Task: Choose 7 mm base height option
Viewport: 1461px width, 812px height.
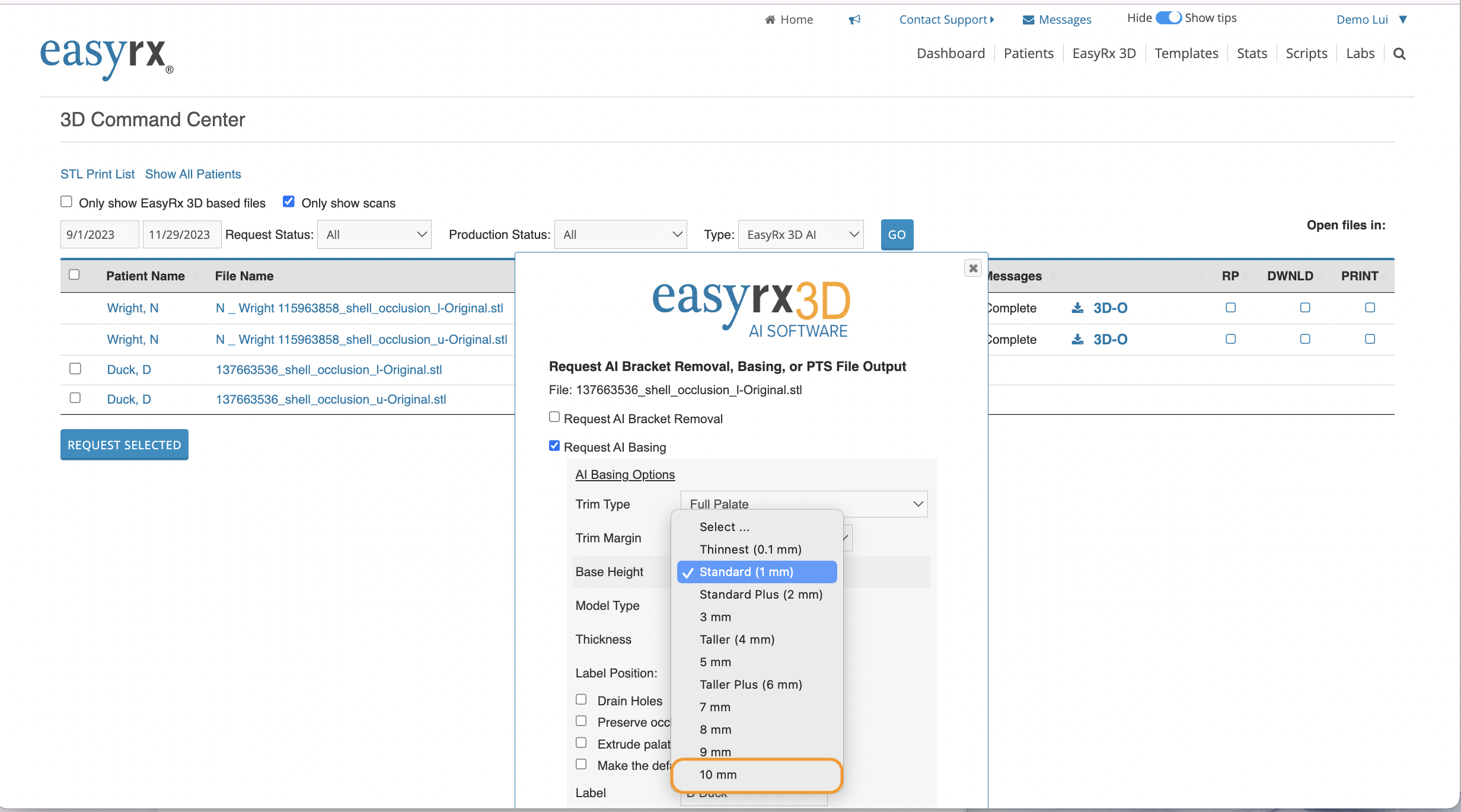Action: pos(757,707)
